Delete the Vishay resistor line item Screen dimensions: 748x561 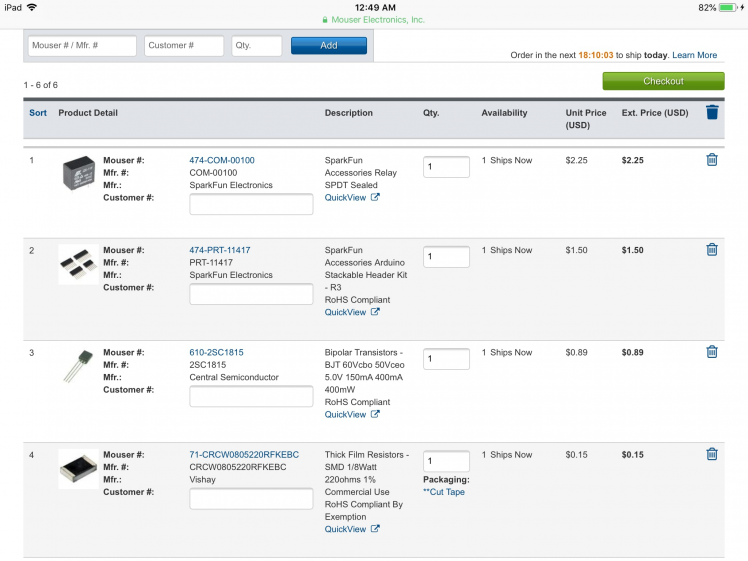click(712, 454)
